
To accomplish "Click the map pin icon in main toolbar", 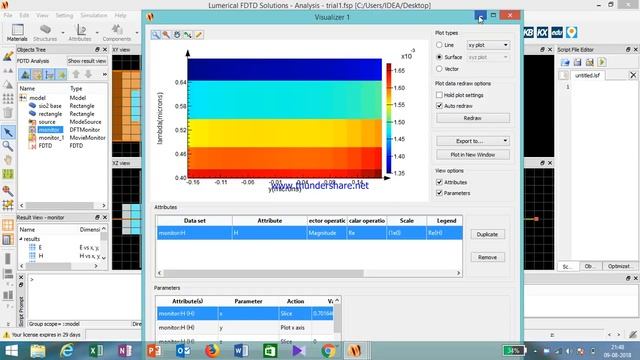I will tap(572, 32).
